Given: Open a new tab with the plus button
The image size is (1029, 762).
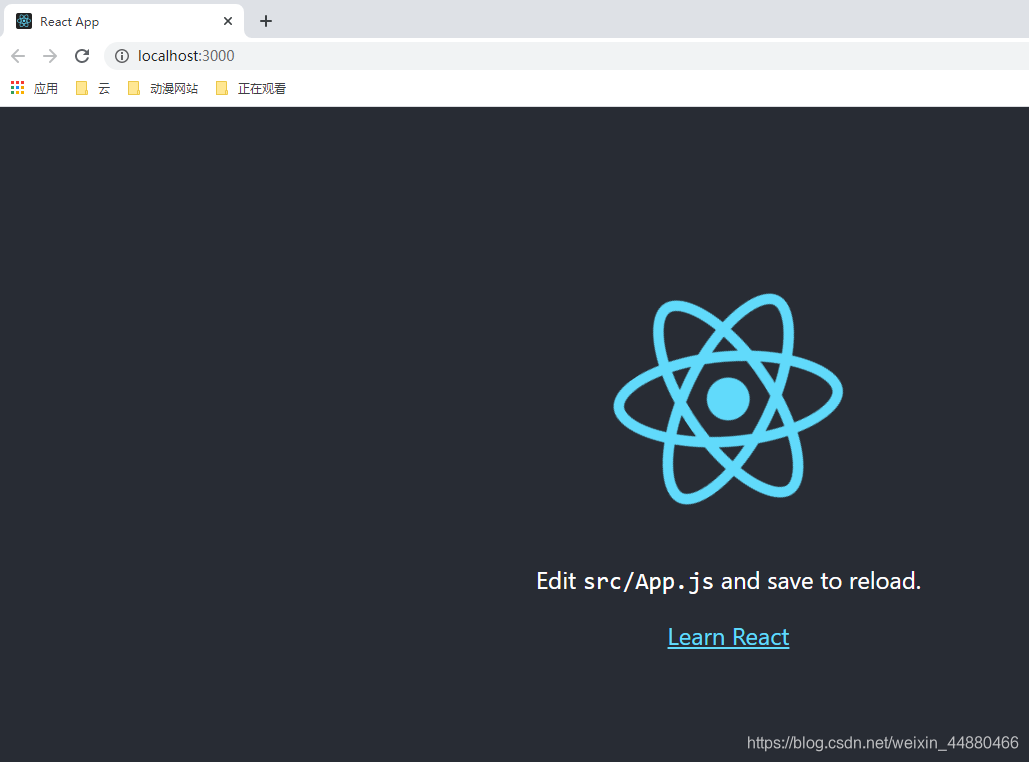Looking at the screenshot, I should (x=265, y=20).
